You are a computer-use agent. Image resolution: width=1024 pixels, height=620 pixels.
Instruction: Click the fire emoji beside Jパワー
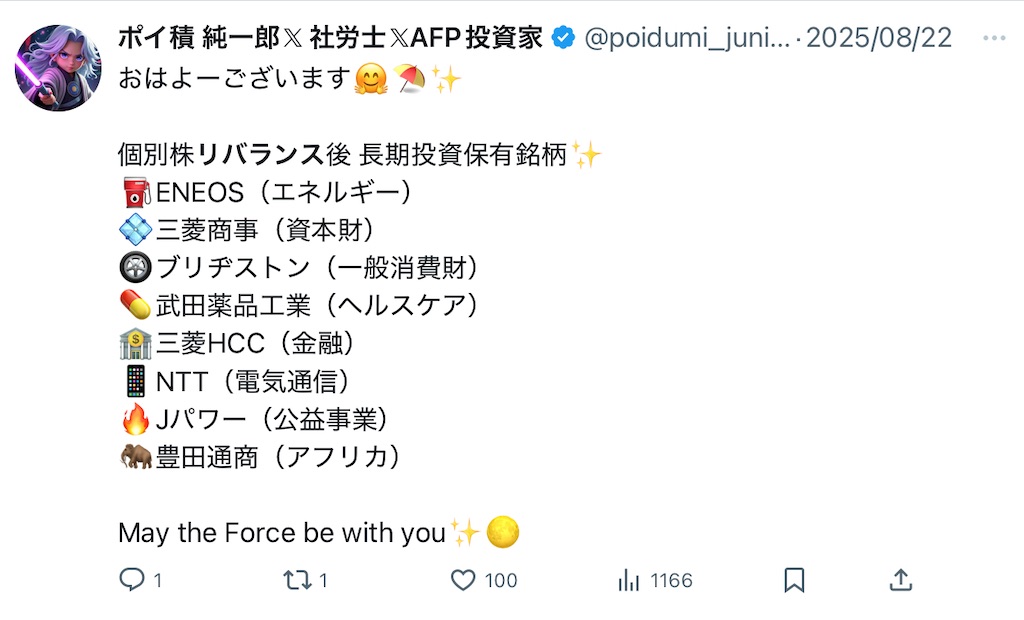pyautogui.click(x=135, y=419)
